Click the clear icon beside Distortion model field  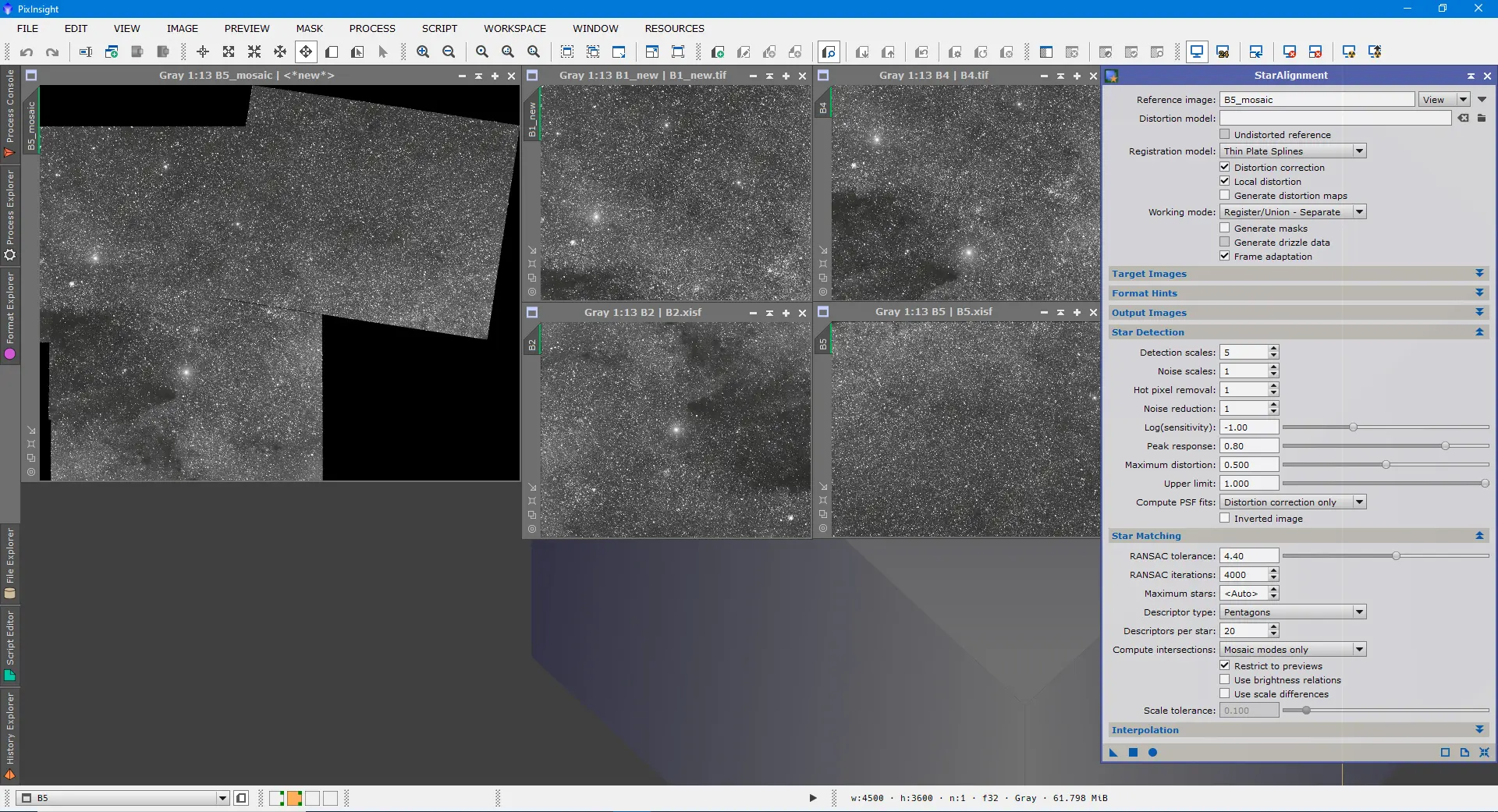1464,119
